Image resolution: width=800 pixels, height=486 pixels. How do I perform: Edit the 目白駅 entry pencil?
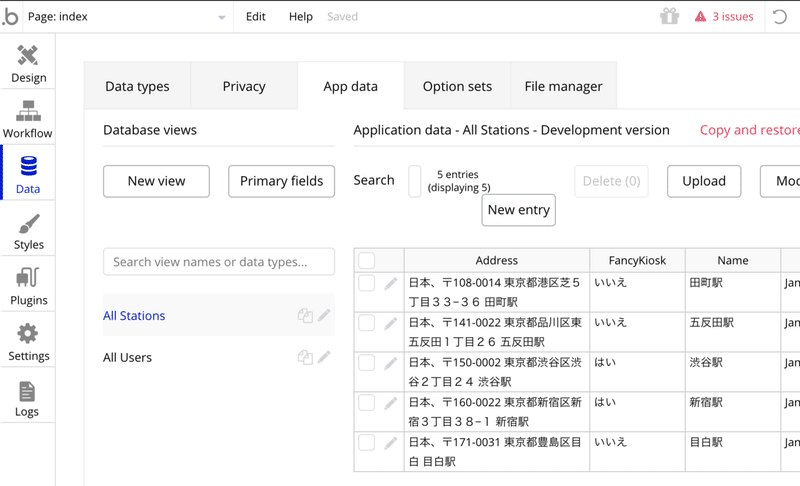point(390,443)
